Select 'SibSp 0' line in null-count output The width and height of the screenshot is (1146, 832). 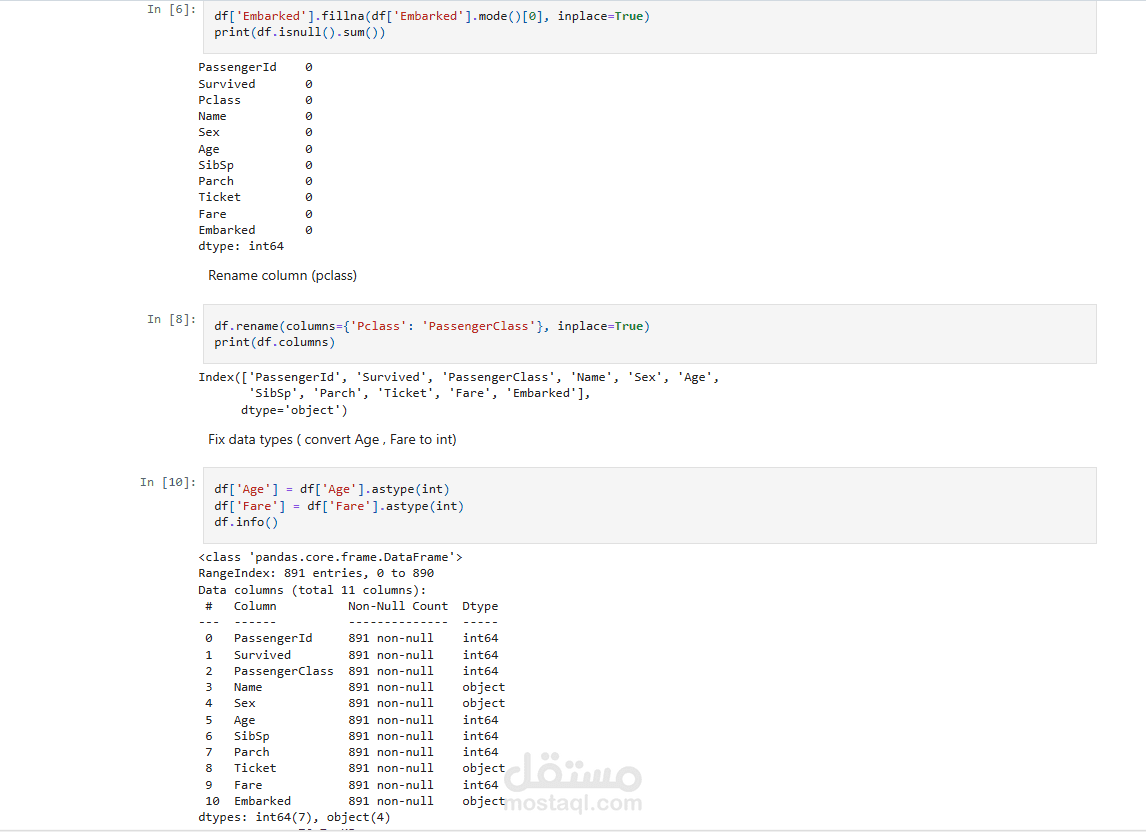(255, 165)
